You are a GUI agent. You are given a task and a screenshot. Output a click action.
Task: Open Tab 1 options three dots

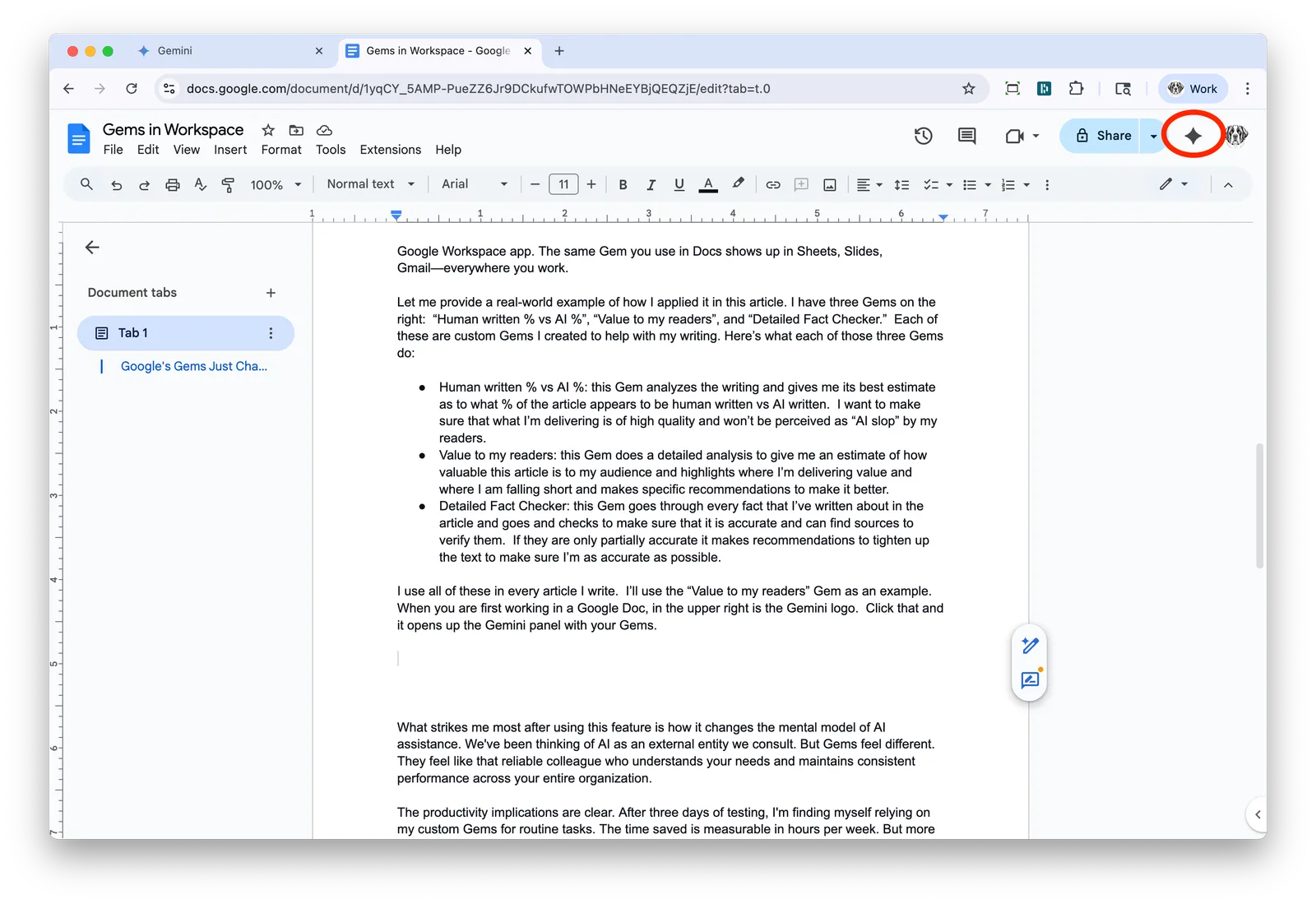(x=271, y=333)
